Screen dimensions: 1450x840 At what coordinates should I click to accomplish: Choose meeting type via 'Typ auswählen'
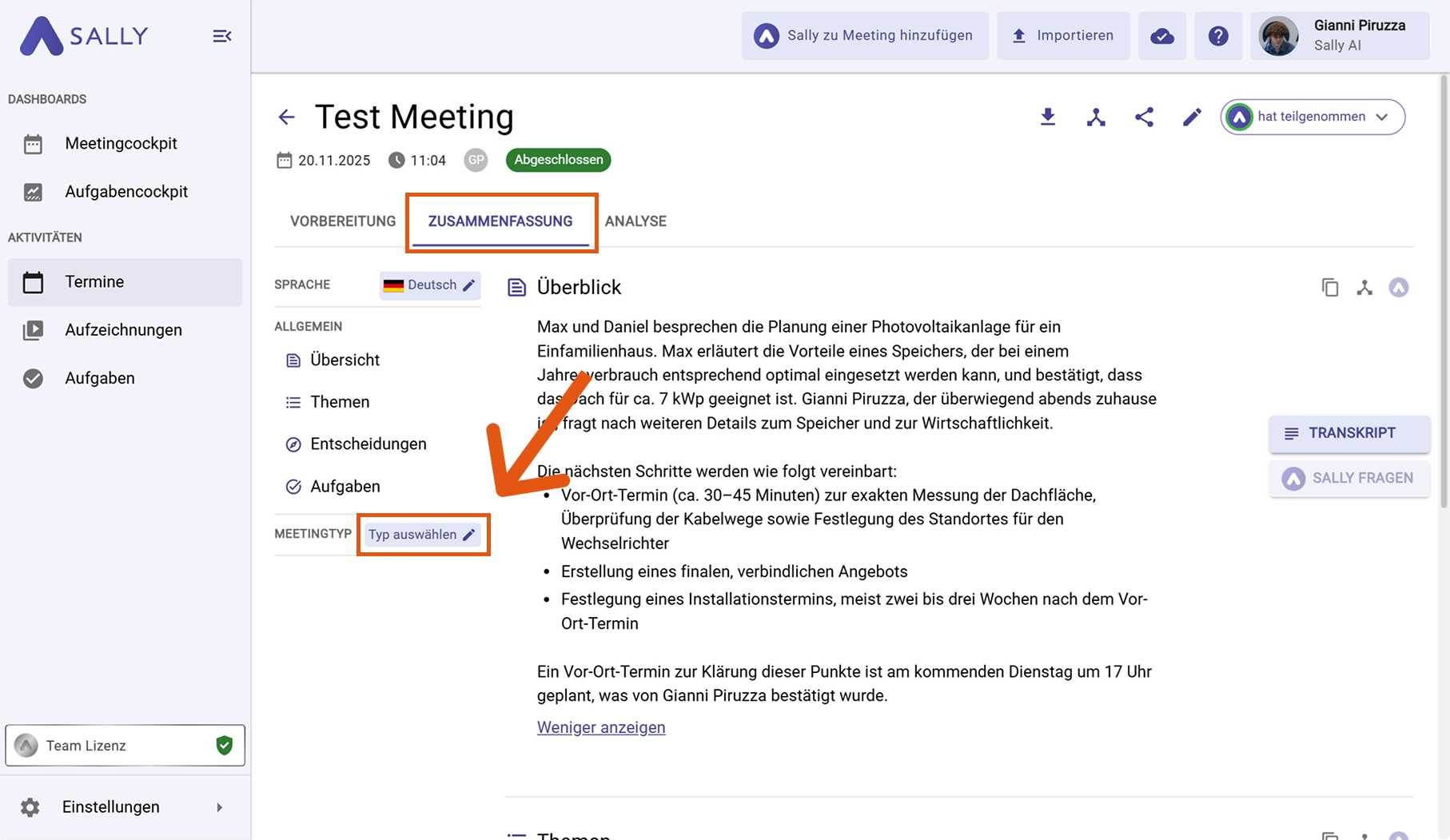point(422,535)
